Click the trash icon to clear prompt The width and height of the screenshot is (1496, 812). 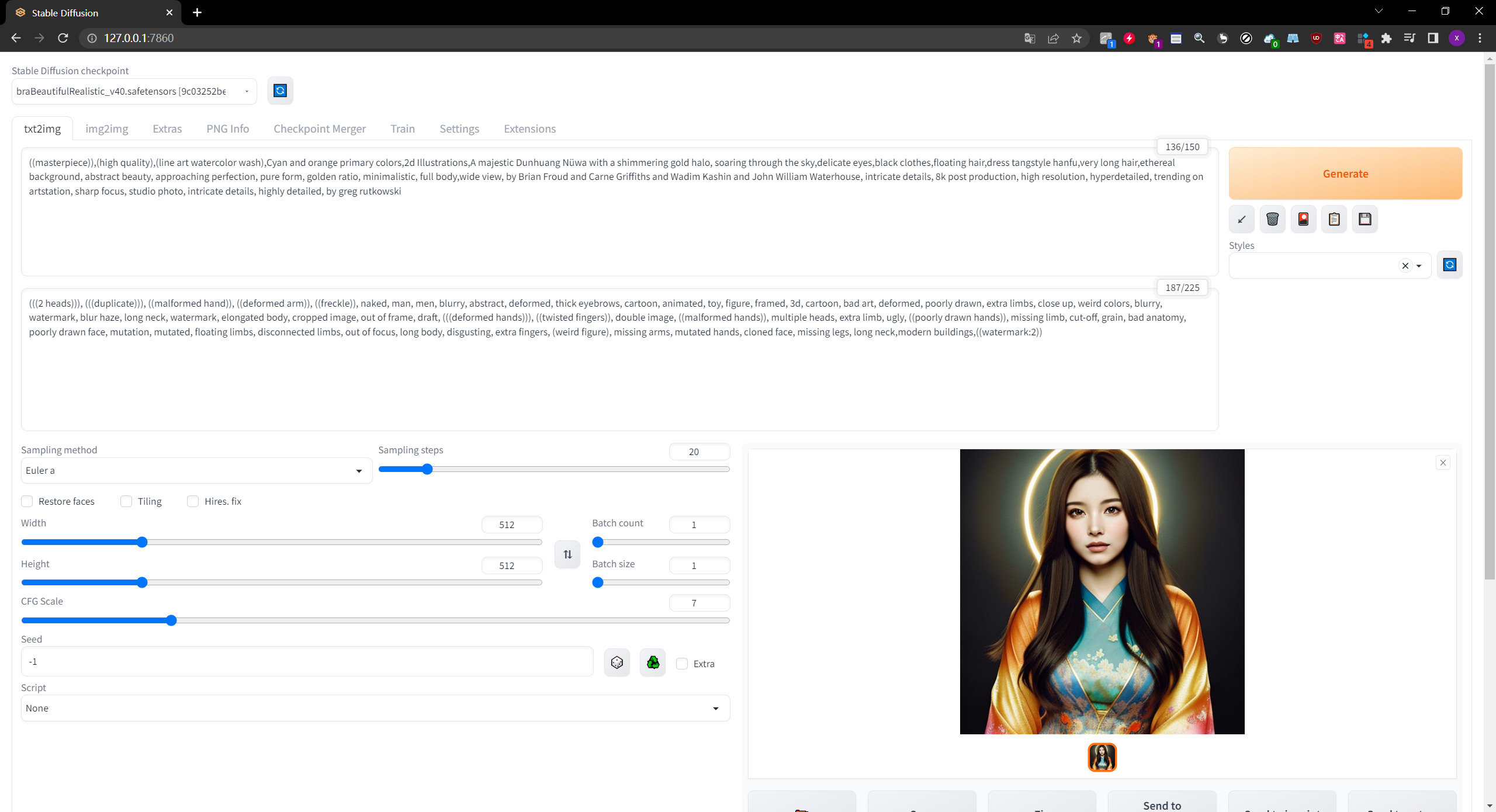(x=1272, y=219)
